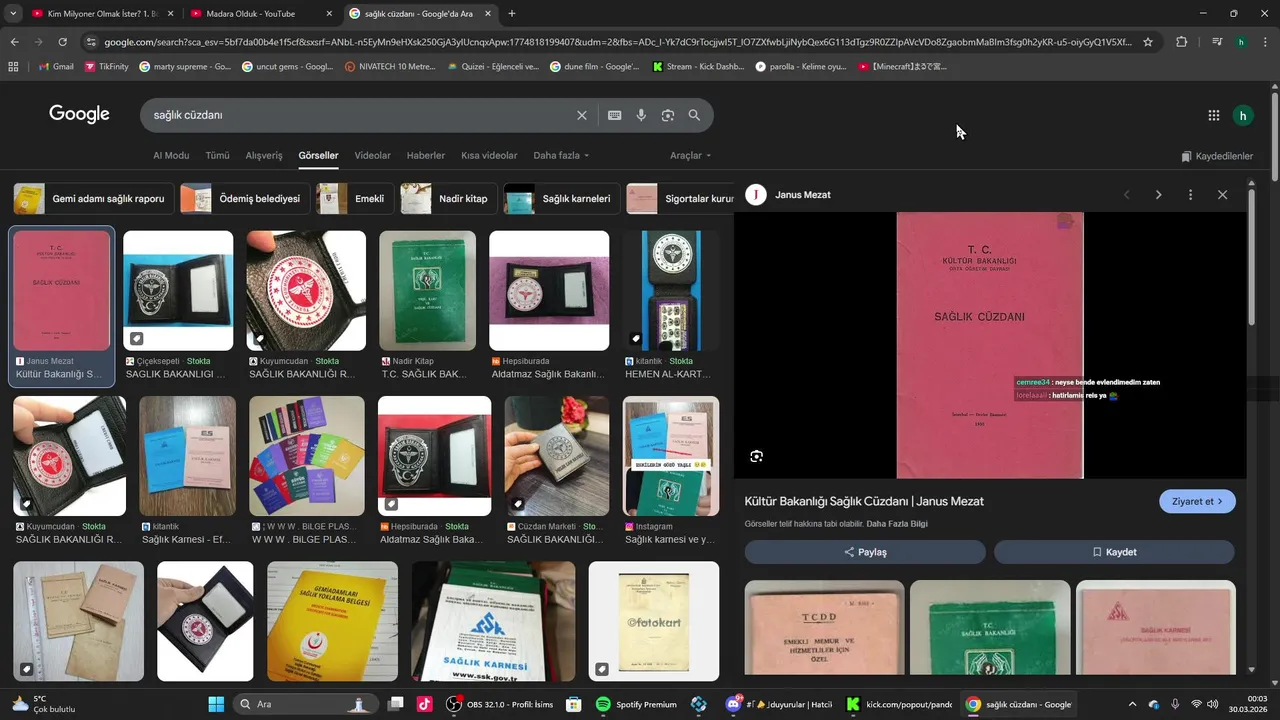Reload the page
This screenshot has width=1280, height=720.
point(62,42)
